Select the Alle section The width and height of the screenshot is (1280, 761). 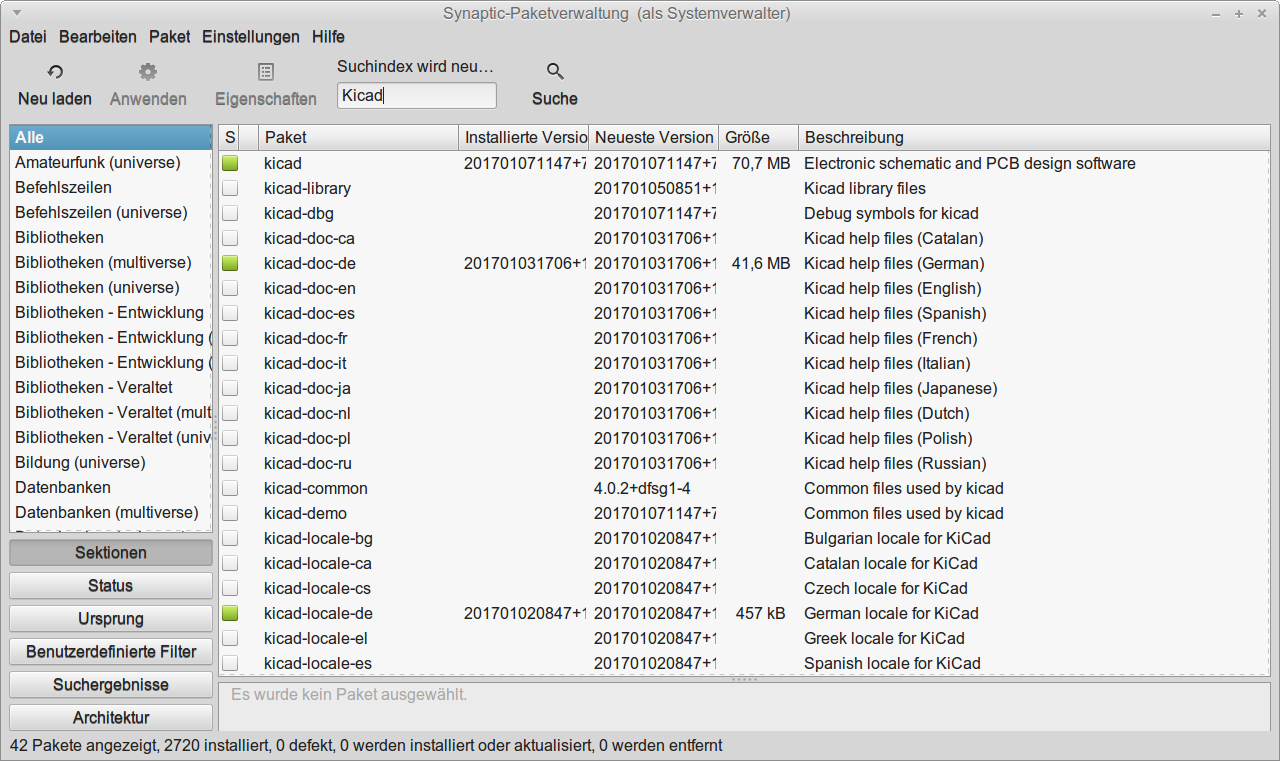pyautogui.click(x=110, y=138)
